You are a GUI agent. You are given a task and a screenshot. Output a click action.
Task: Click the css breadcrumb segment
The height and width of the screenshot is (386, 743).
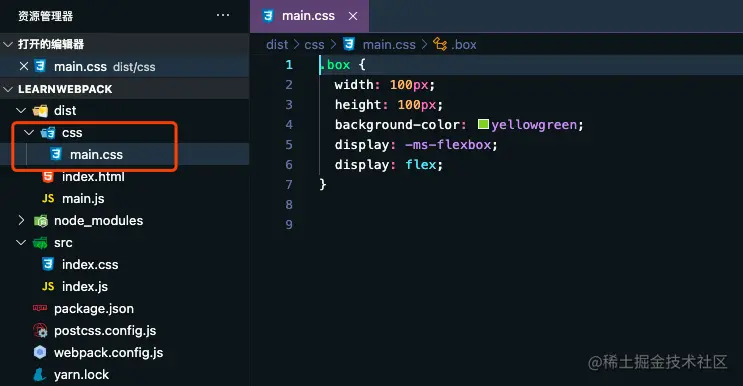pyautogui.click(x=314, y=45)
